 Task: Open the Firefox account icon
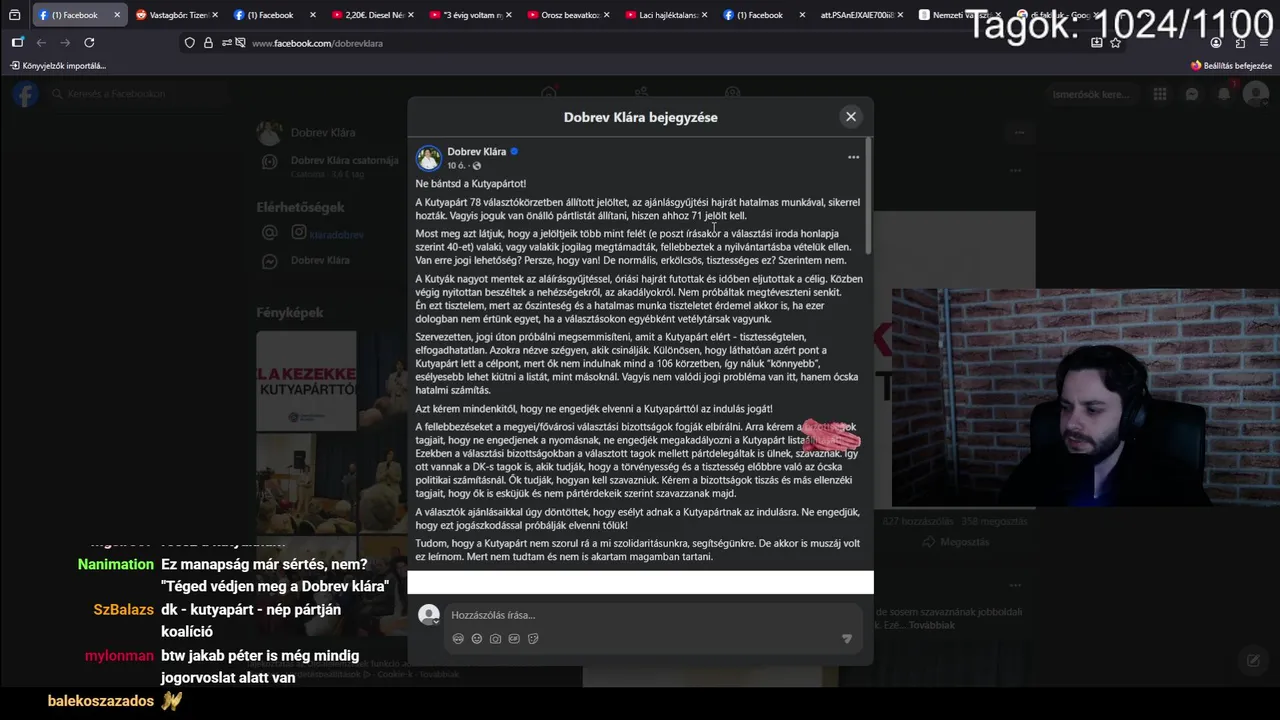pyautogui.click(x=1216, y=43)
